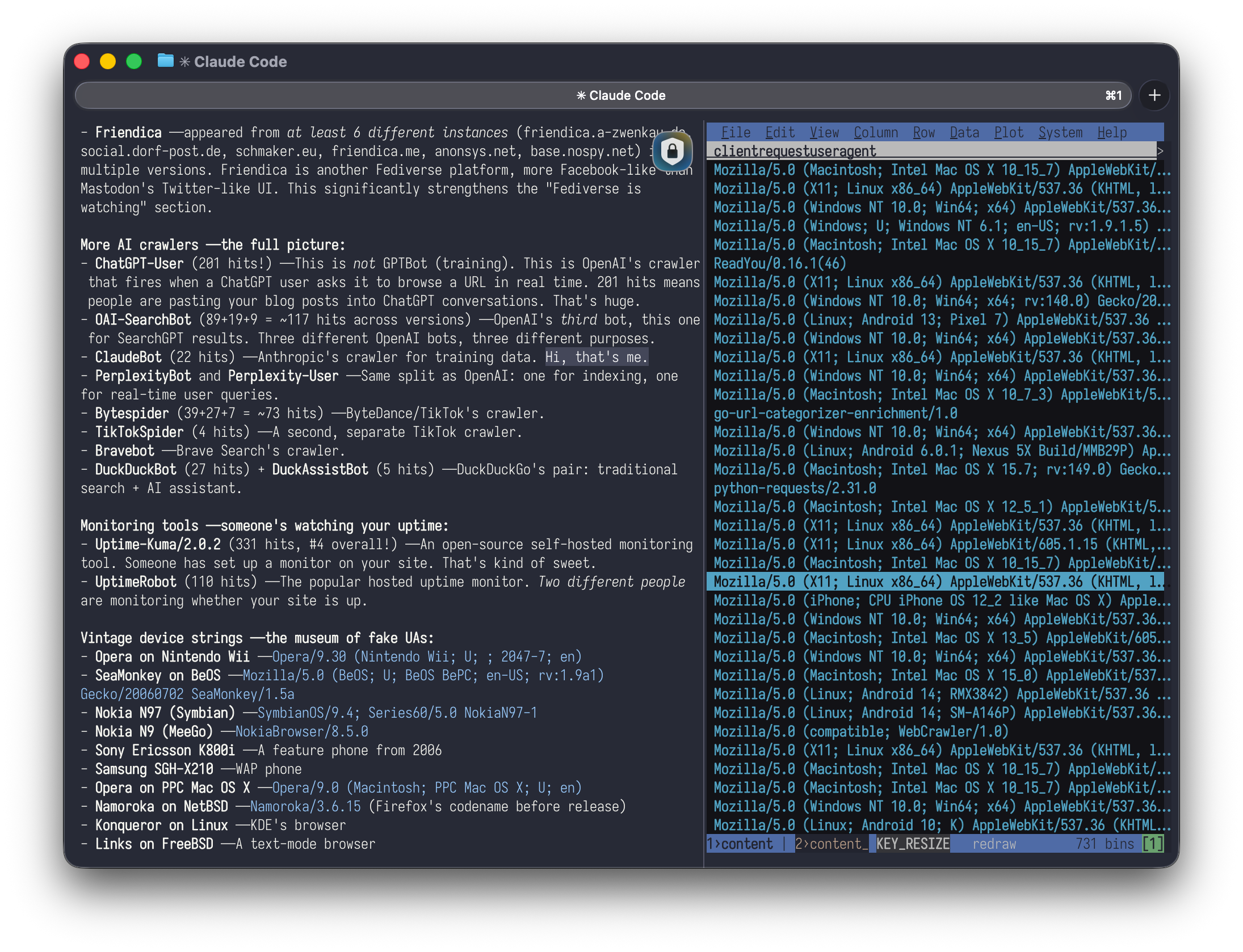Click the DuckAssistBot bold label
This screenshot has width=1243, height=952.
(x=320, y=469)
